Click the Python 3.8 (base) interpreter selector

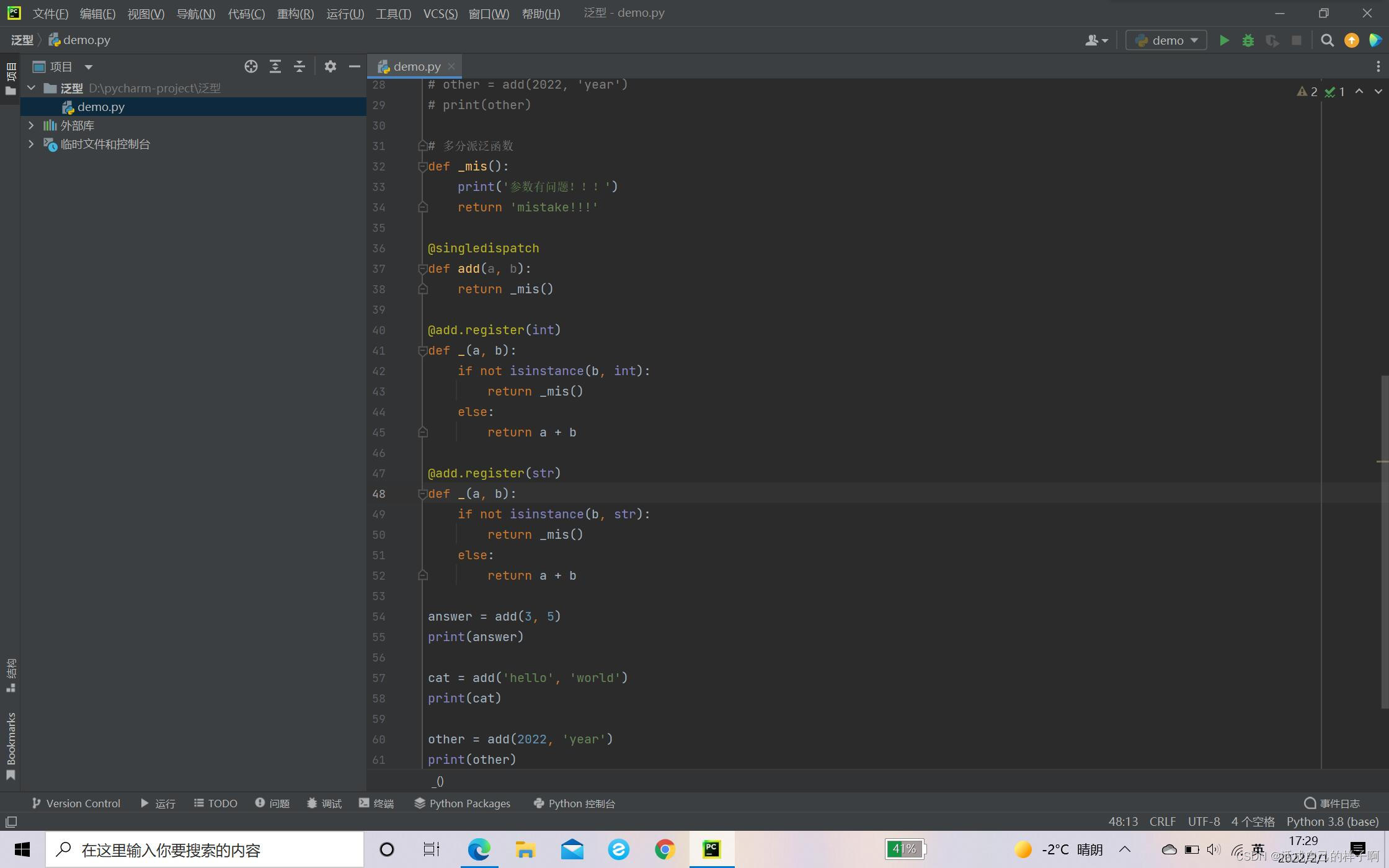(1332, 821)
